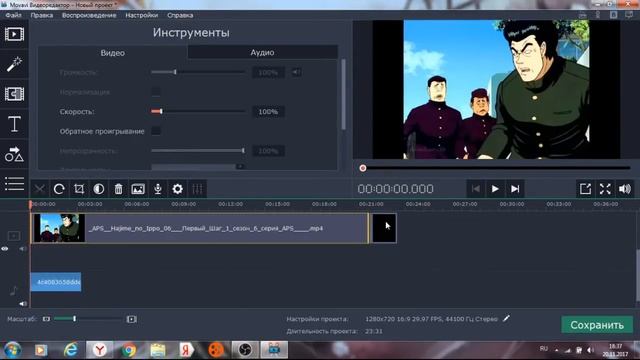Select the Hajime_no_Ippo video clip
Screen dimensions: 640x360
[200, 228]
